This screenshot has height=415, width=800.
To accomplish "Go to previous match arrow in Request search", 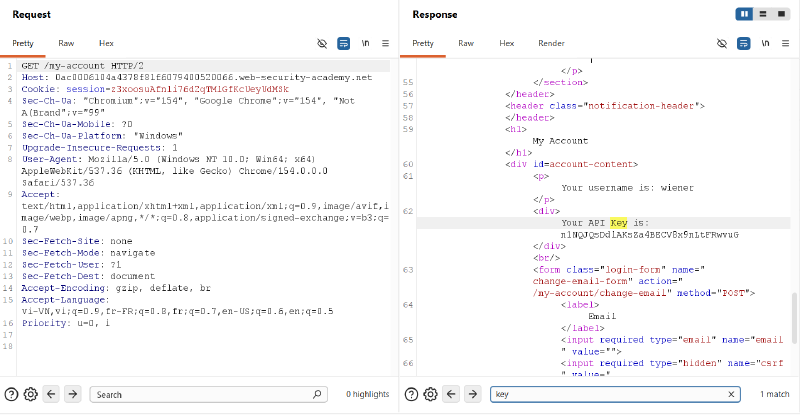I will [x=51, y=394].
